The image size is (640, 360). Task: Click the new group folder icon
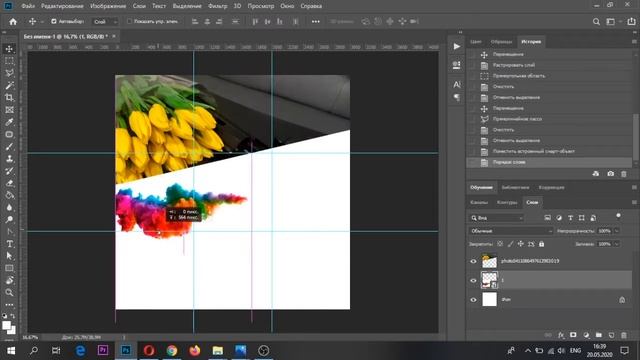point(598,335)
